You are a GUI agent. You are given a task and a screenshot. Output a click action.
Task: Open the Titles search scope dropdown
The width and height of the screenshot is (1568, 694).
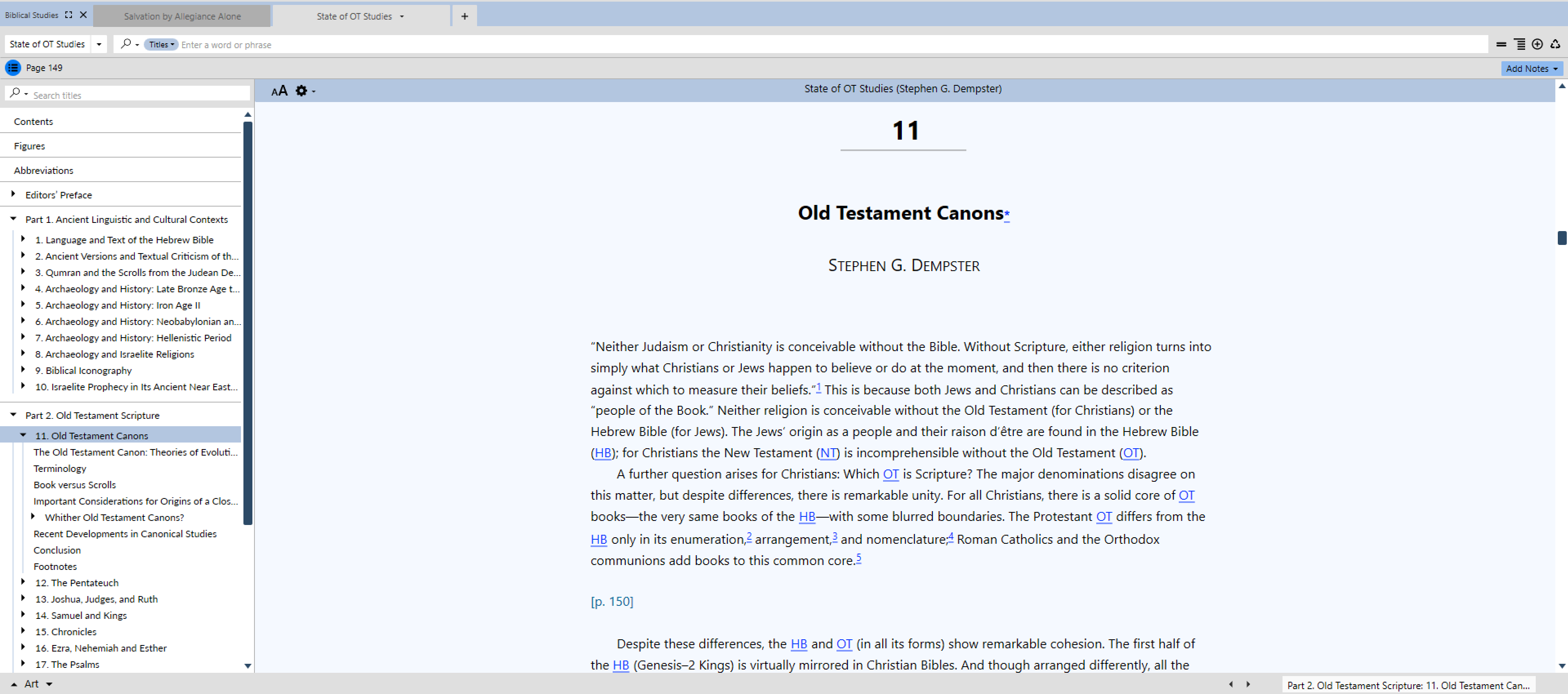tap(161, 44)
